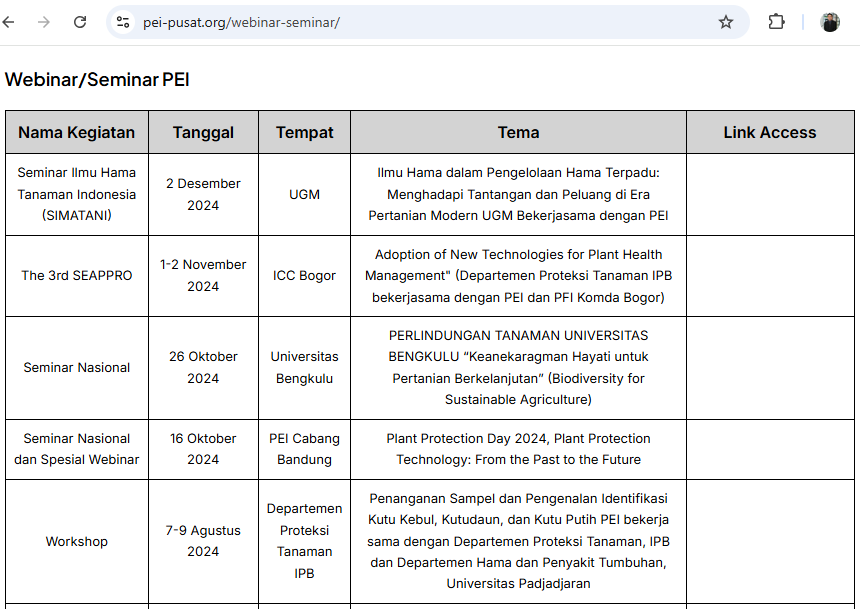This screenshot has height=609, width=860.
Task: Open the Extensions puzzle icon
Action: coord(776,22)
